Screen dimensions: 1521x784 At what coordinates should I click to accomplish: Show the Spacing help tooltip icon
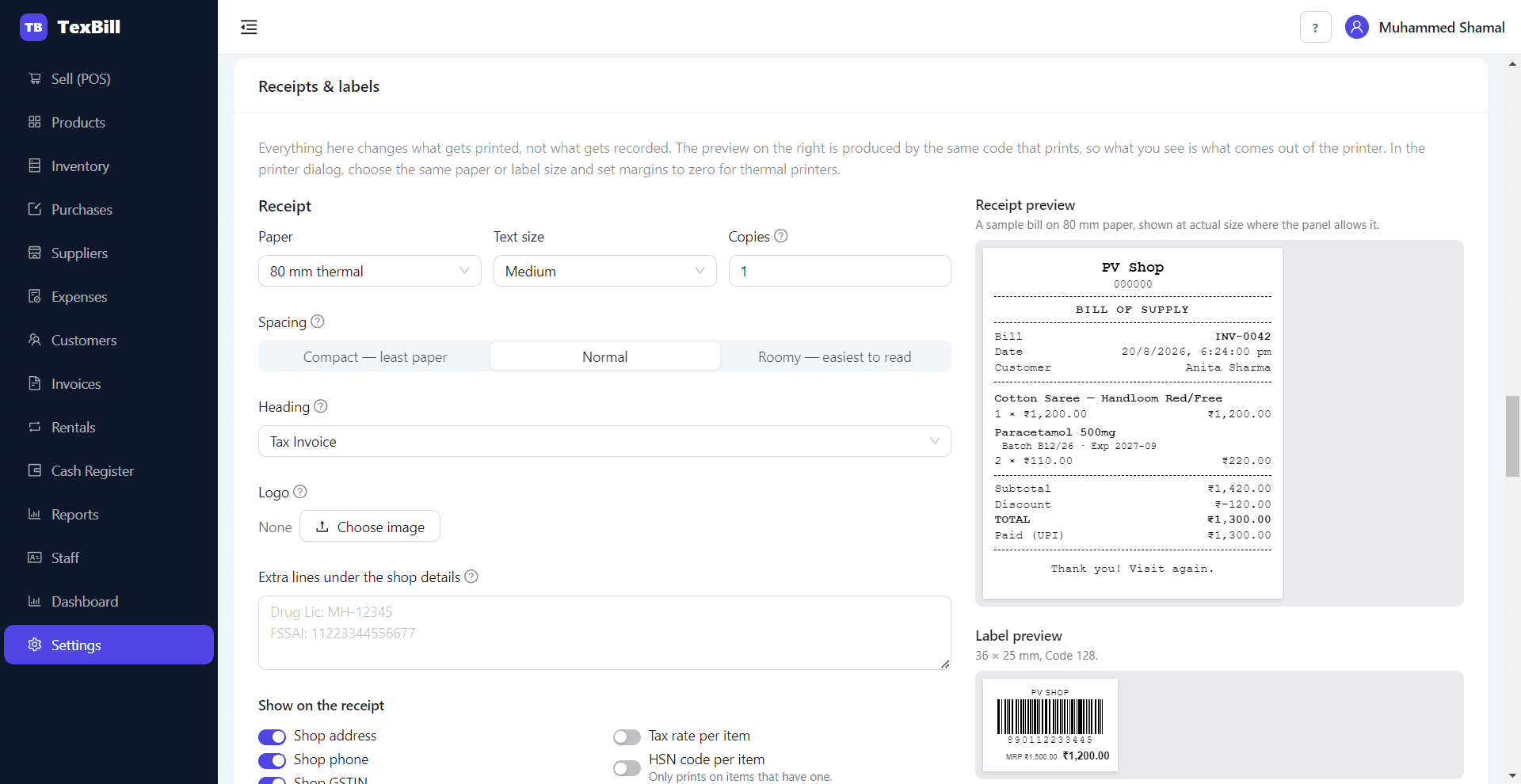(x=318, y=322)
